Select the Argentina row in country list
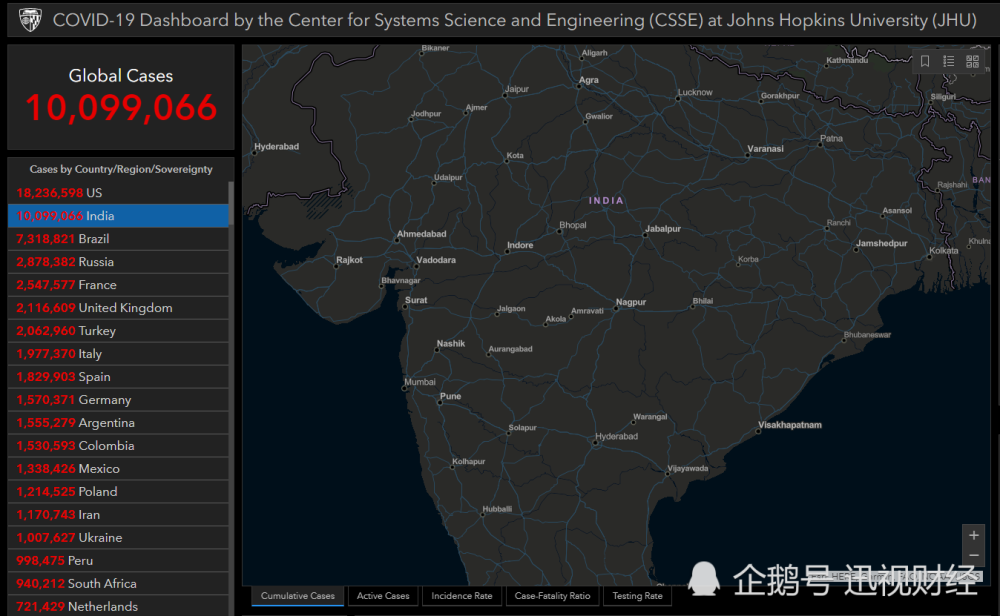The width and height of the screenshot is (1000, 616). pyautogui.click(x=118, y=422)
